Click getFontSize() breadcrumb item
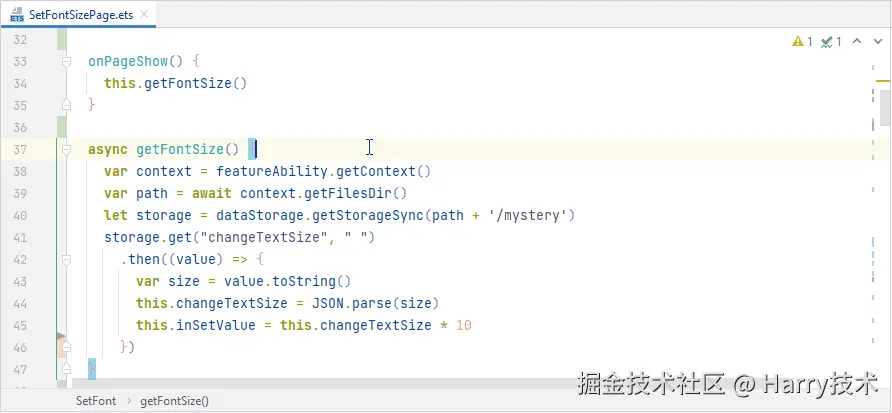The image size is (892, 413). [175, 401]
